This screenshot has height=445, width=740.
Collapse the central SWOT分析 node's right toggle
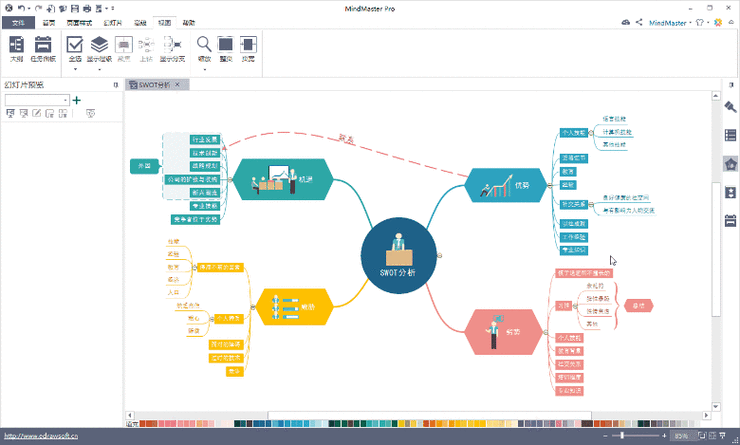pos(439,255)
